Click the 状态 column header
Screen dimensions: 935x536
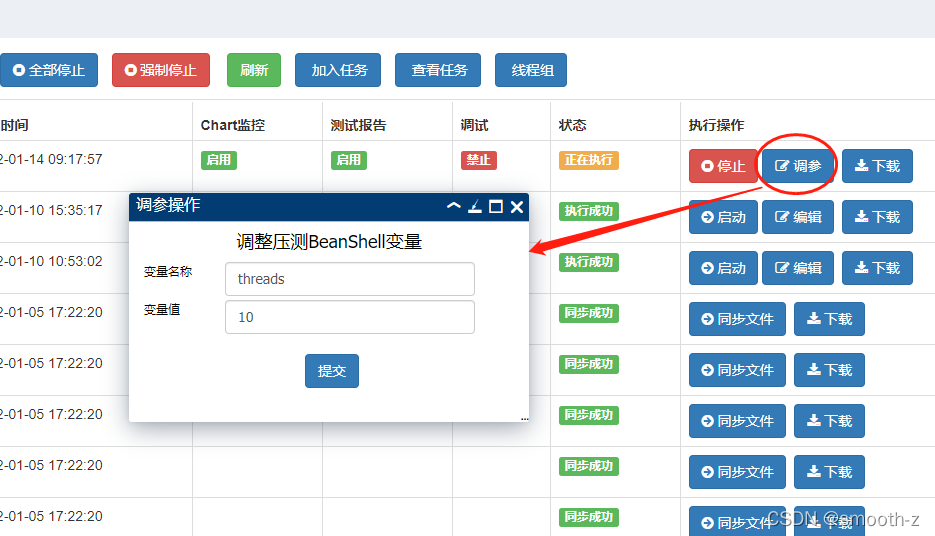(572, 125)
